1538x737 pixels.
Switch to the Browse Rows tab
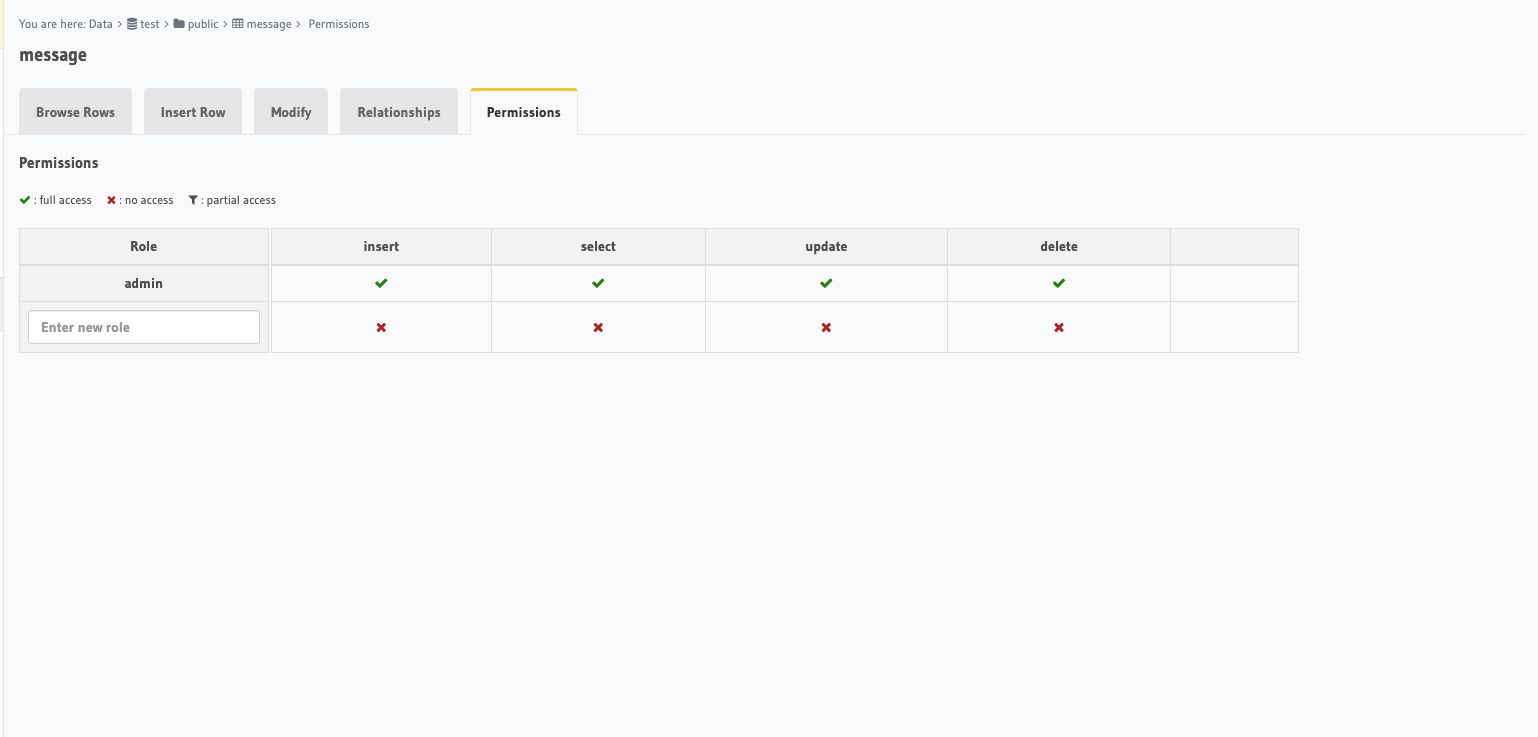(75, 112)
